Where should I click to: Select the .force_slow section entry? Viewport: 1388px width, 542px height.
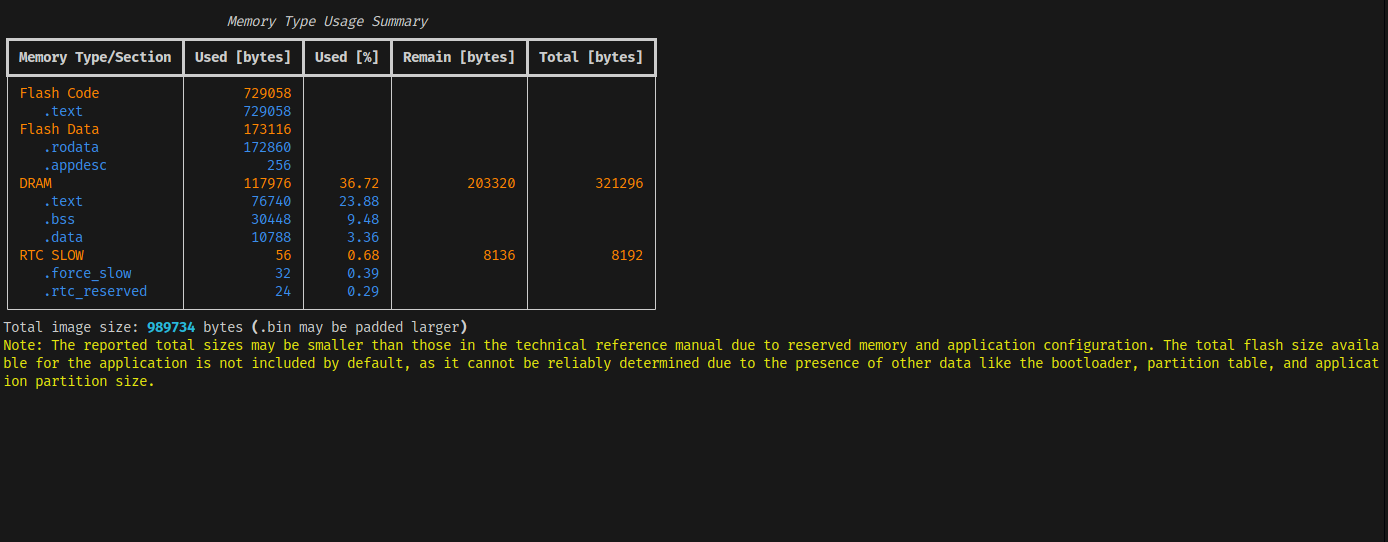[x=87, y=273]
